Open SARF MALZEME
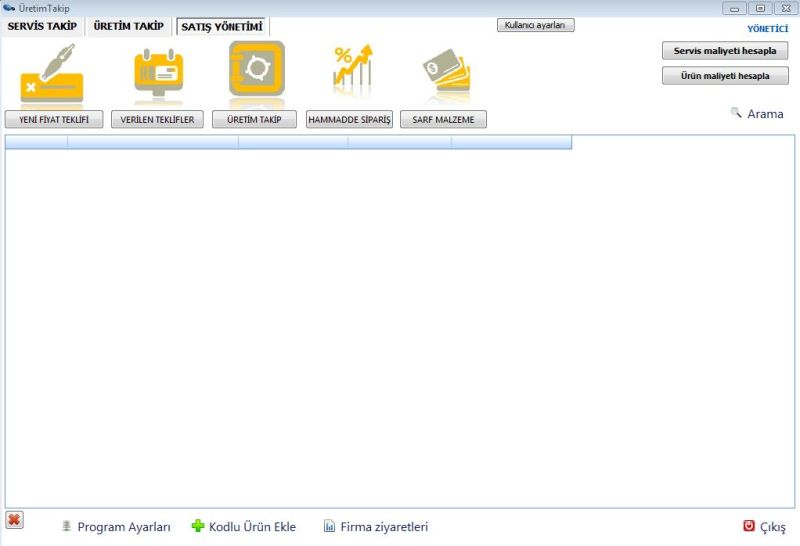 pos(443,119)
